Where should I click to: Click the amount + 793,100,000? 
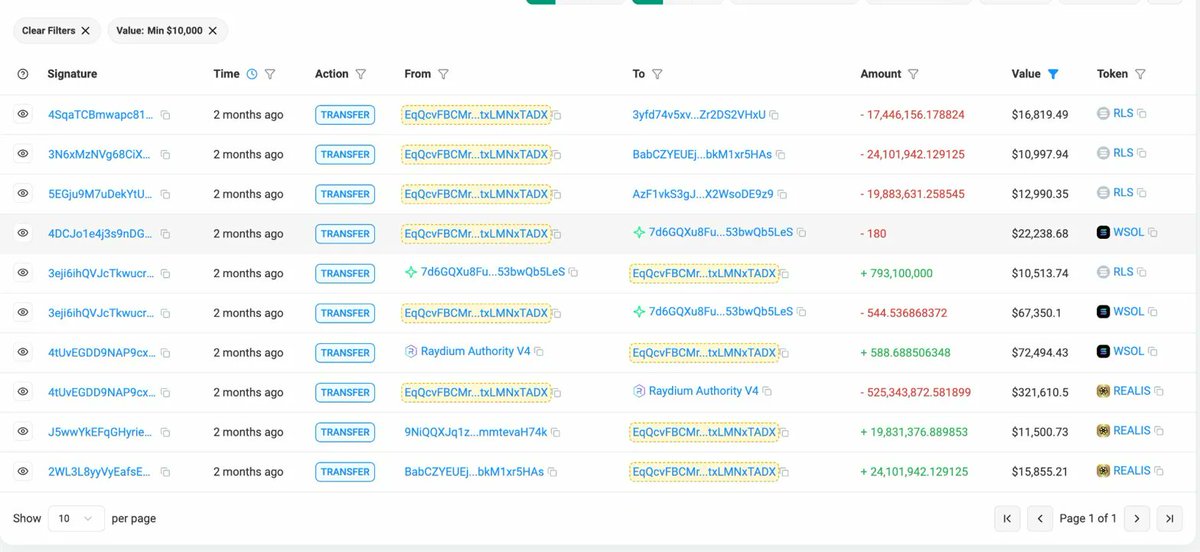point(896,273)
